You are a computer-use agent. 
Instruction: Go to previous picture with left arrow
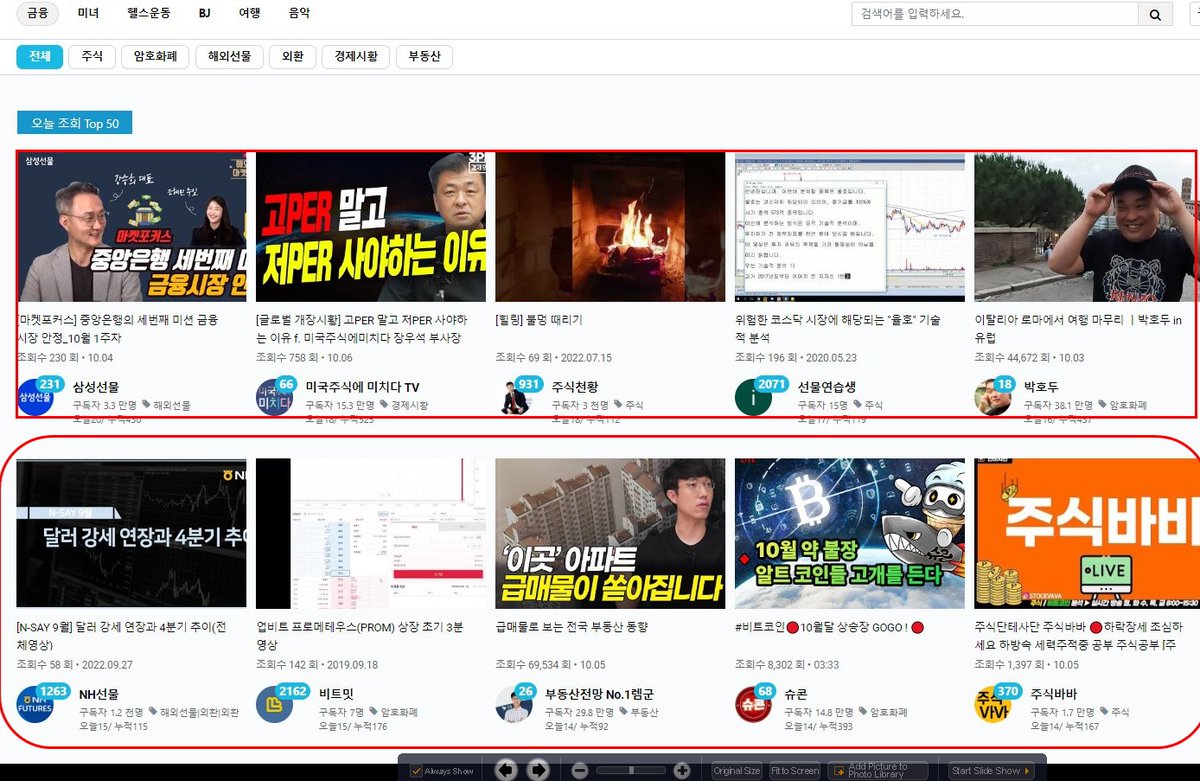(x=506, y=770)
